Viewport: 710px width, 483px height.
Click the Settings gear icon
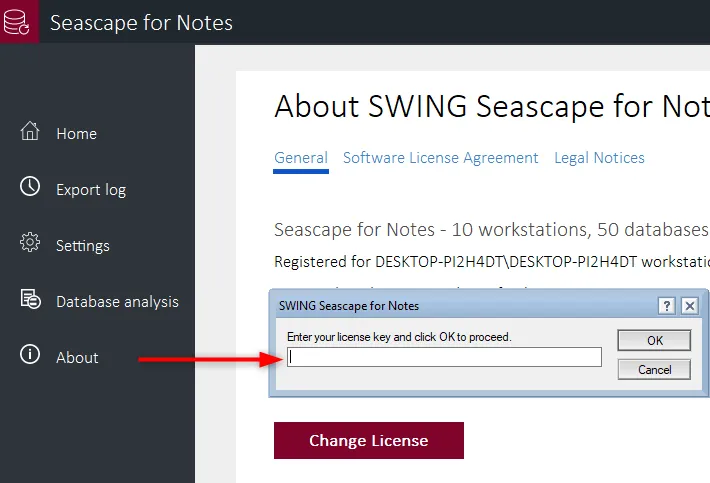click(30, 242)
